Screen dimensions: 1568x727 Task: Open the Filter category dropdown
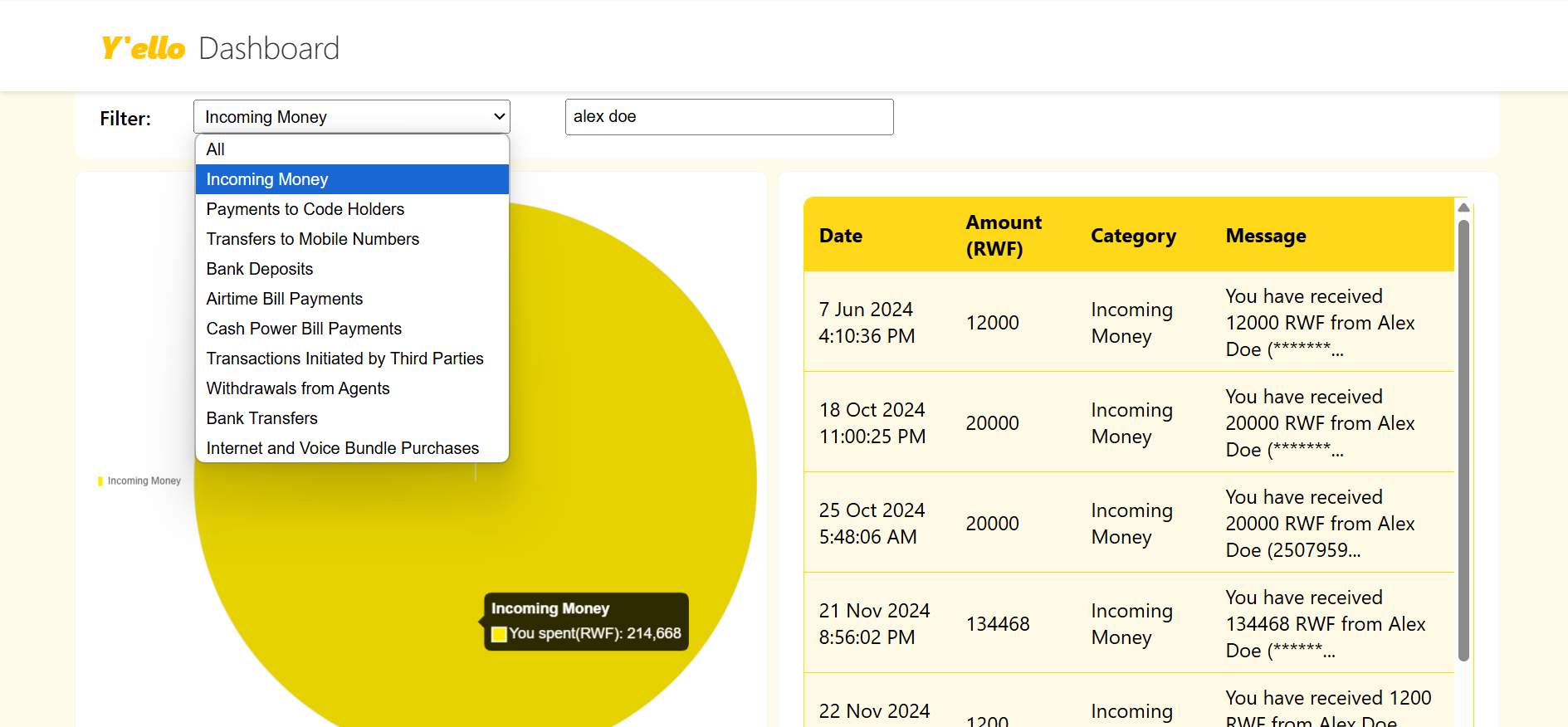point(351,117)
